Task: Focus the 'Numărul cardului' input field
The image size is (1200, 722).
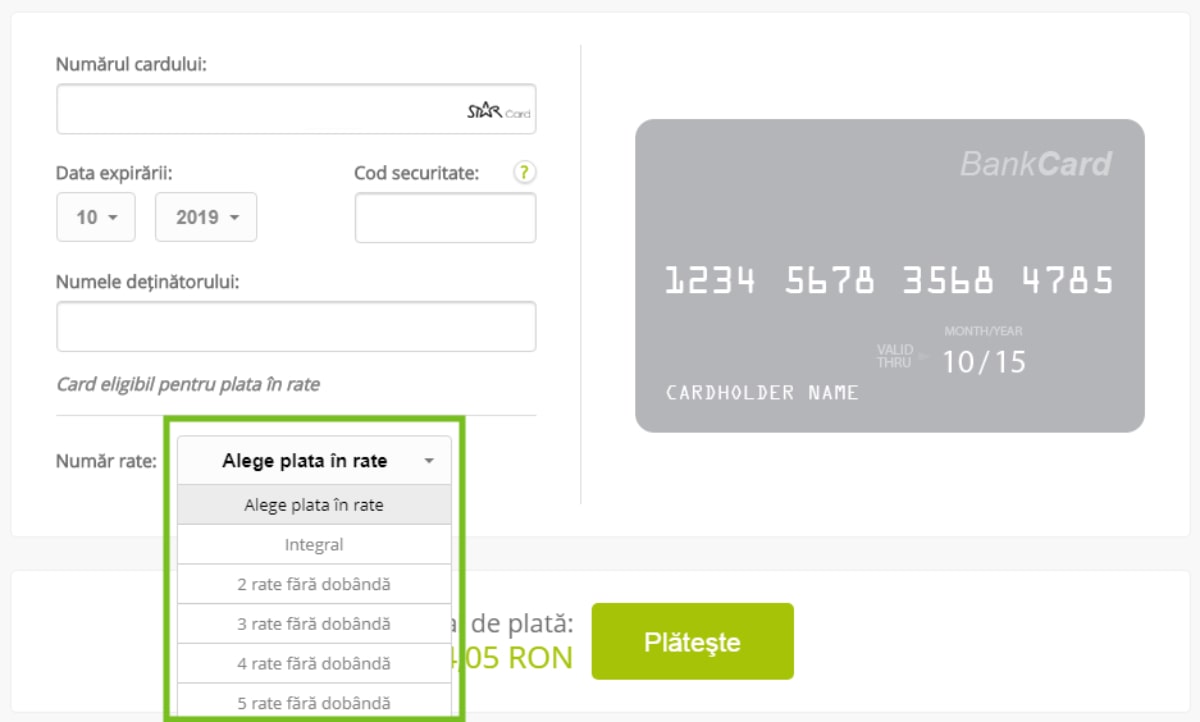Action: coord(260,109)
